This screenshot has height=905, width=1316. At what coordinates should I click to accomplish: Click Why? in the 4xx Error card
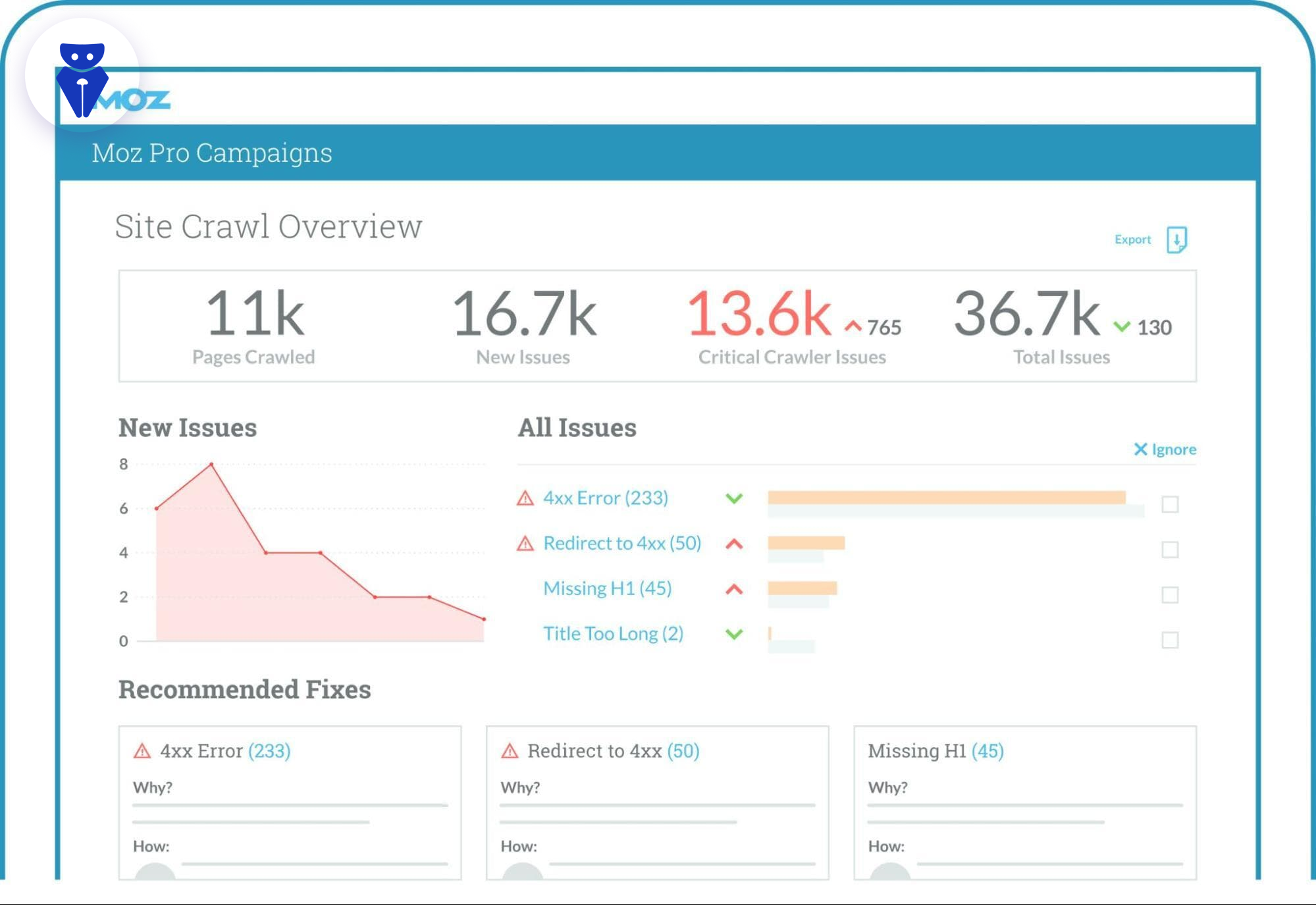click(153, 788)
